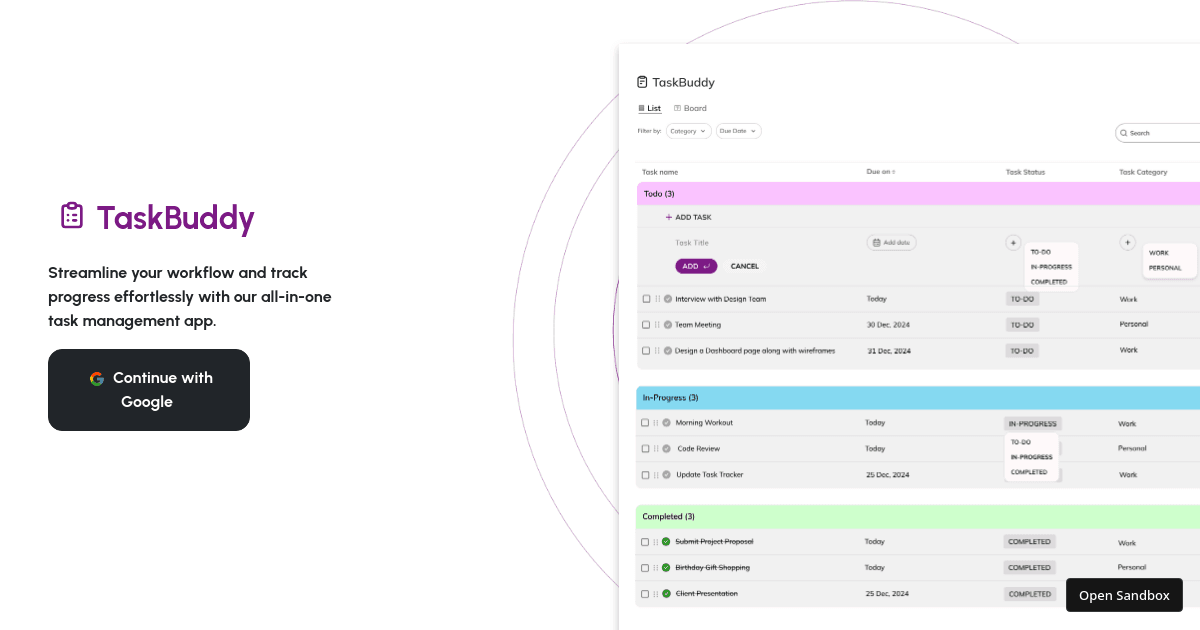Click the plus icon next to WORK category picker
The image size is (1200, 630).
tap(1127, 242)
